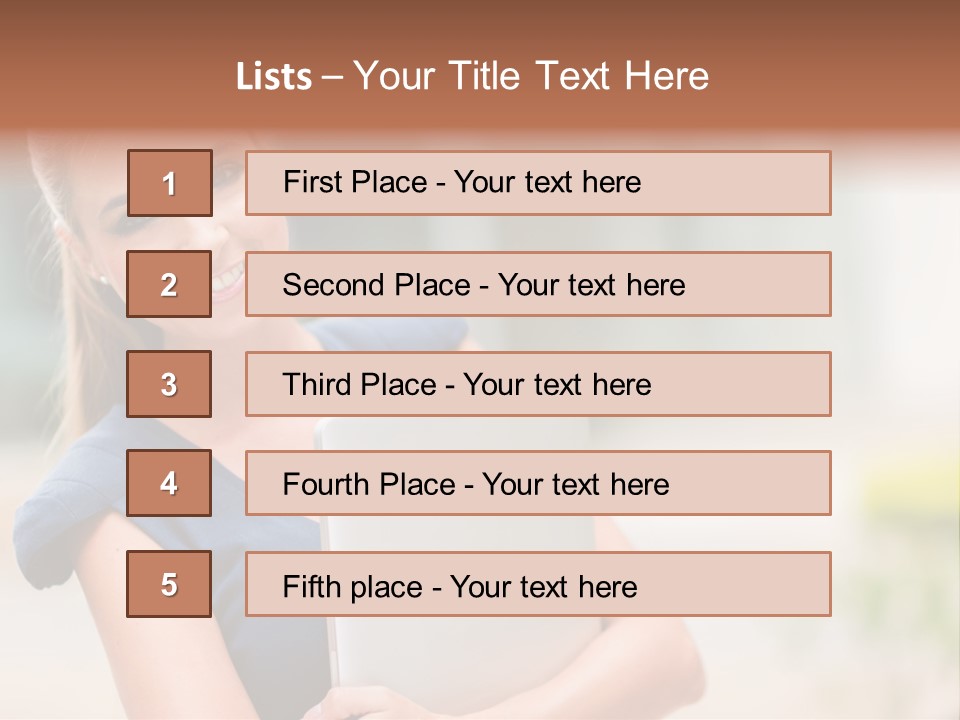Click the dash in the slide title
Image resolution: width=960 pixels, height=720 pixels.
pyautogui.click(x=333, y=77)
